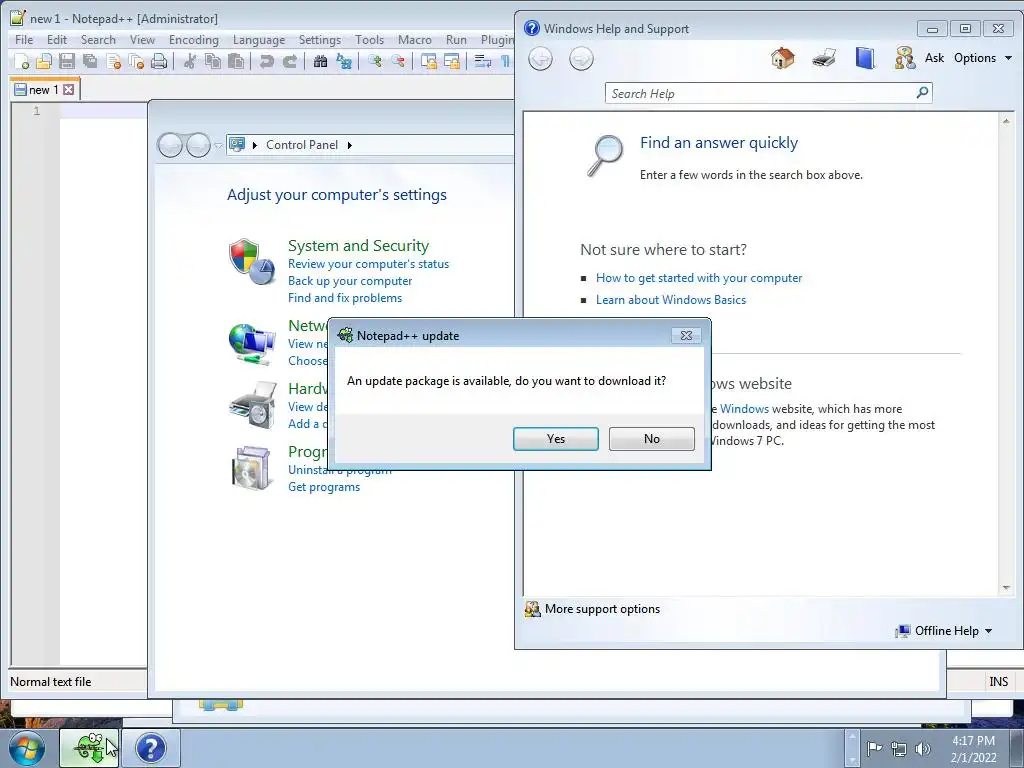Click the Paste icon in Notepad++ toolbar
The width and height of the screenshot is (1024, 768).
point(236,61)
